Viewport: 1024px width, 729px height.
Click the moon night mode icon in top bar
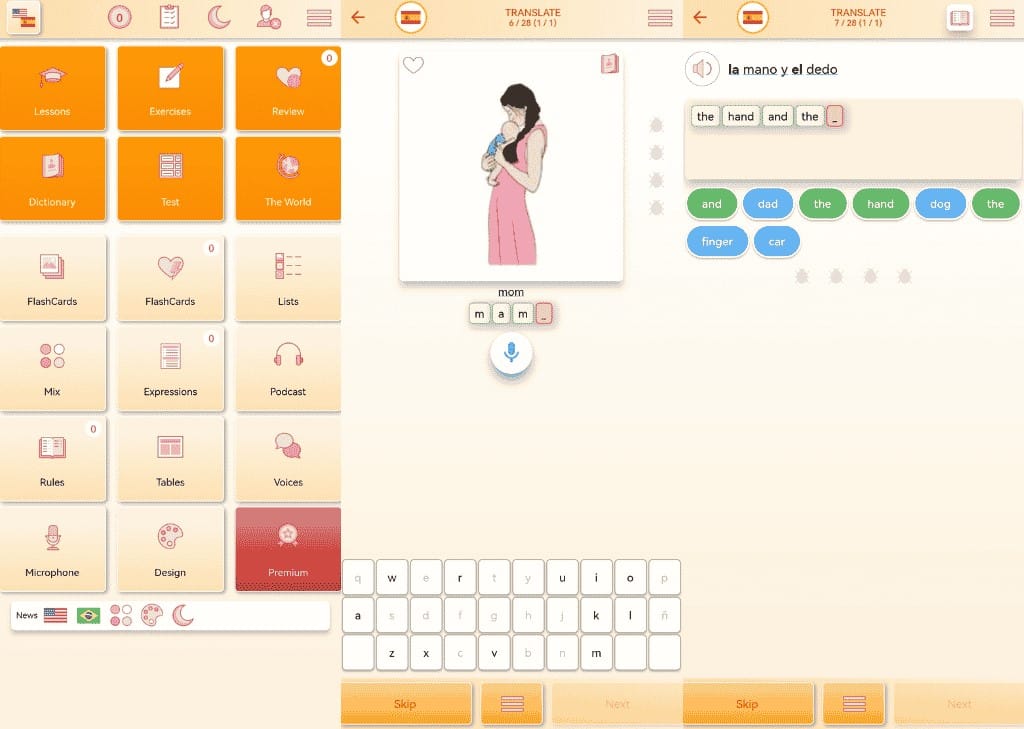pyautogui.click(x=219, y=17)
